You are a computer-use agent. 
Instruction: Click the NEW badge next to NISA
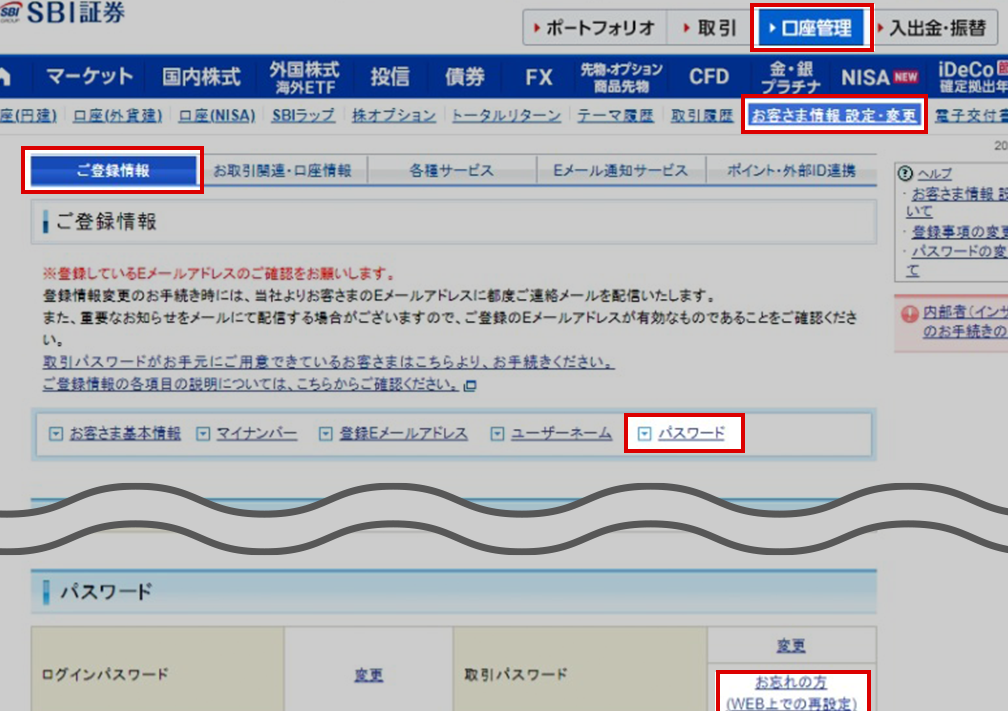(906, 77)
